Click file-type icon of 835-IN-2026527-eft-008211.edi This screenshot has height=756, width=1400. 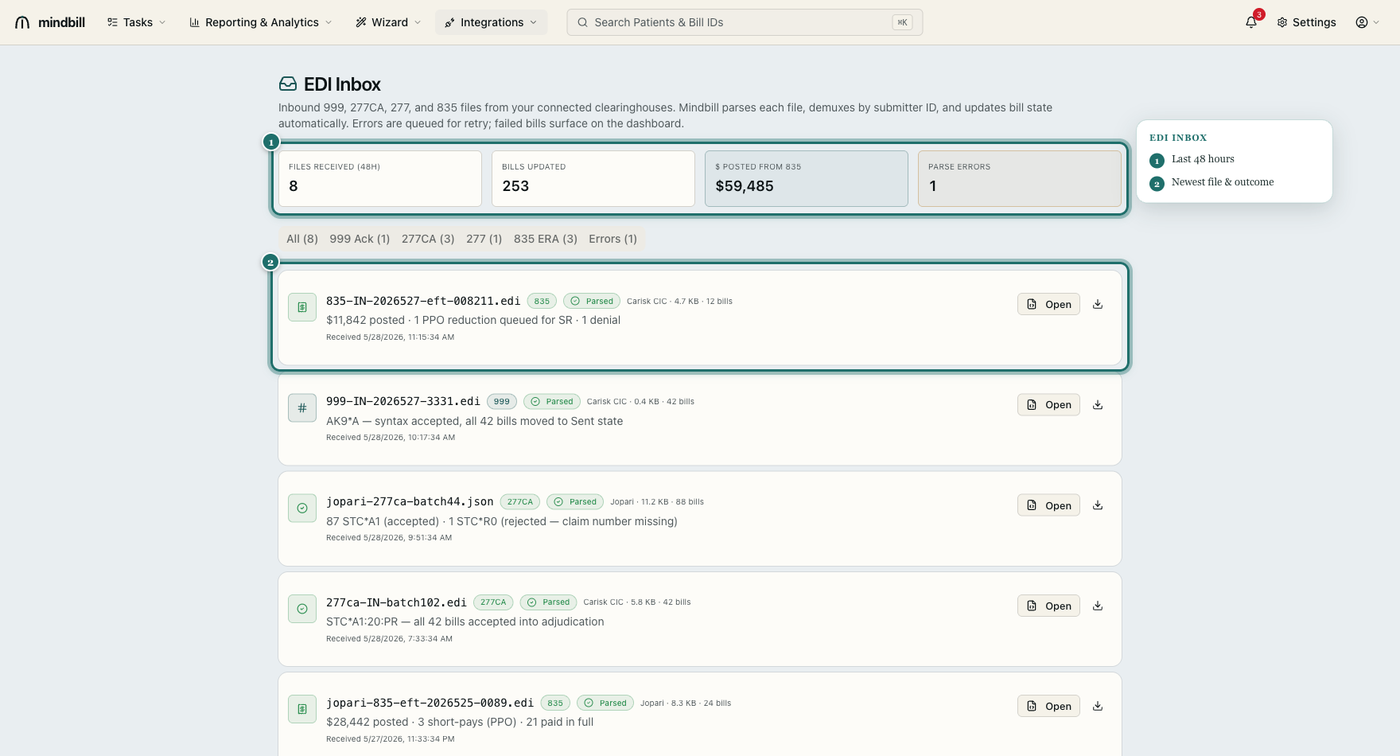[302, 307]
